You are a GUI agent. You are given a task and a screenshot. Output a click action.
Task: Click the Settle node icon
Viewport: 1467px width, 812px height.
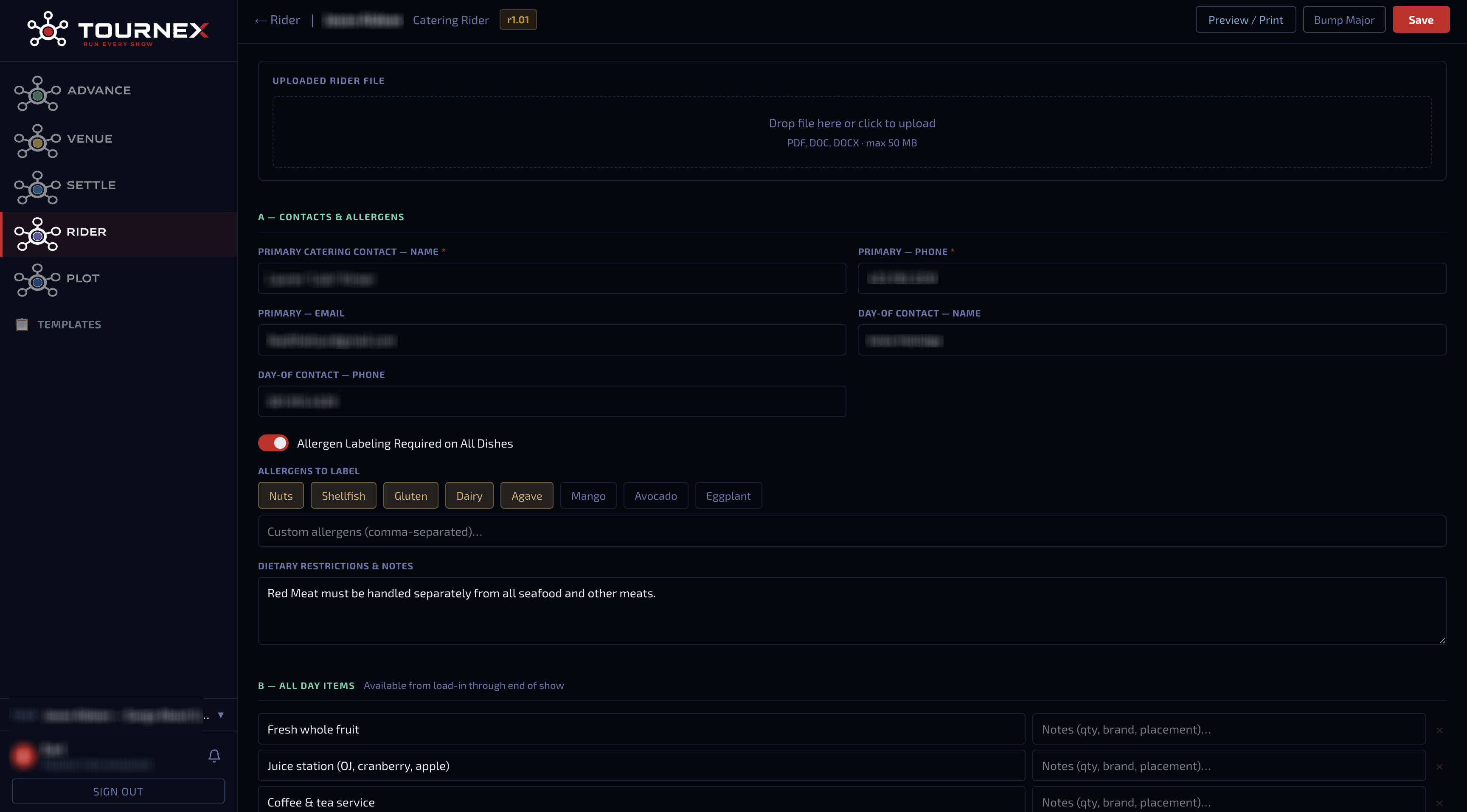click(37, 188)
